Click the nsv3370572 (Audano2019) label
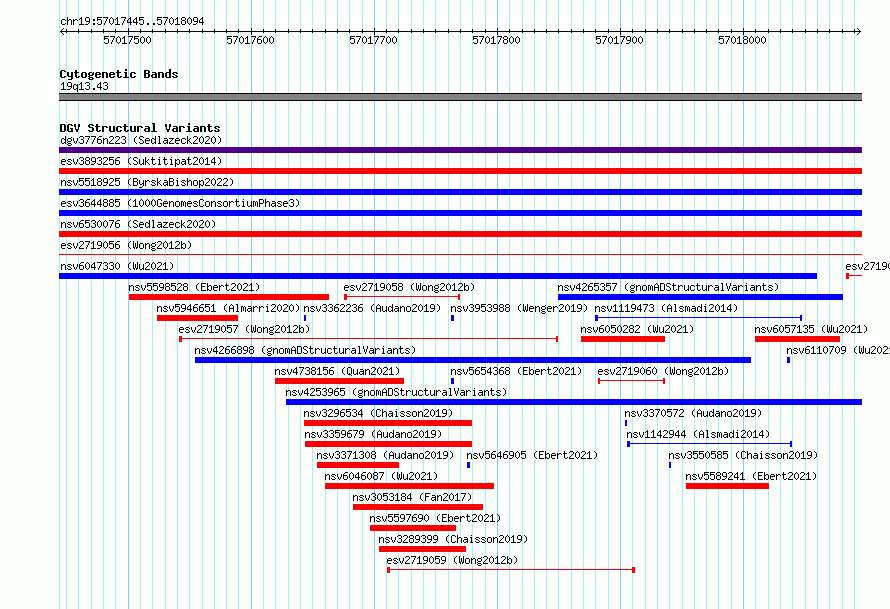The width and height of the screenshot is (890, 609). 693,413
